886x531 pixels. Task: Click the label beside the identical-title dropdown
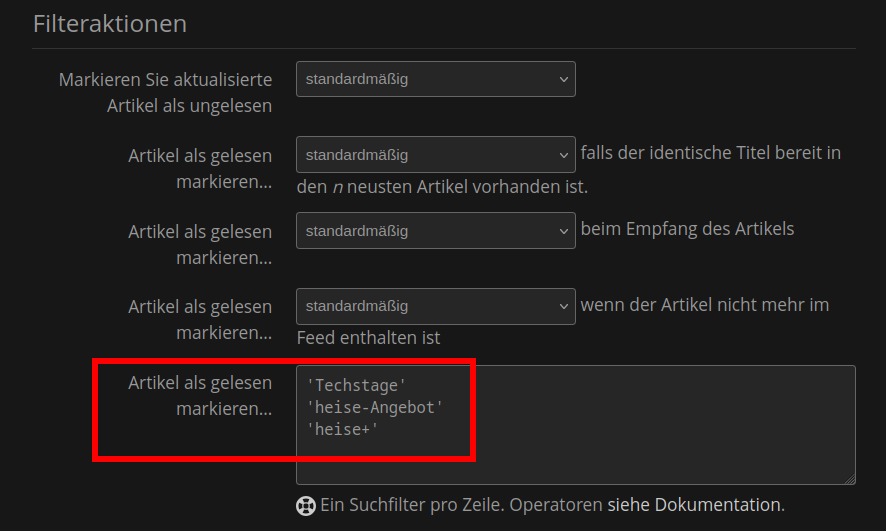(x=200, y=168)
